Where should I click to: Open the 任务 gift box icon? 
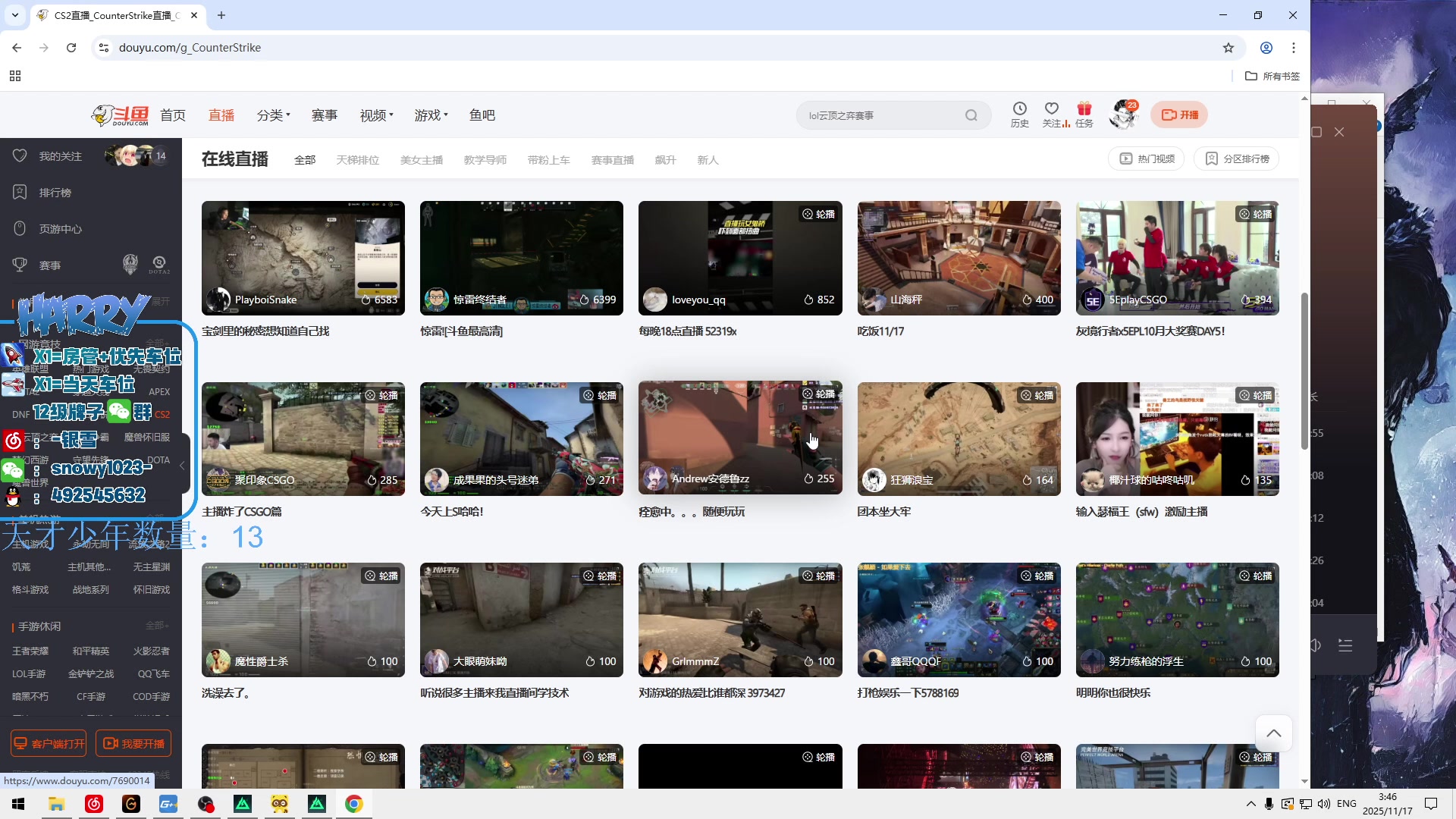1084,109
